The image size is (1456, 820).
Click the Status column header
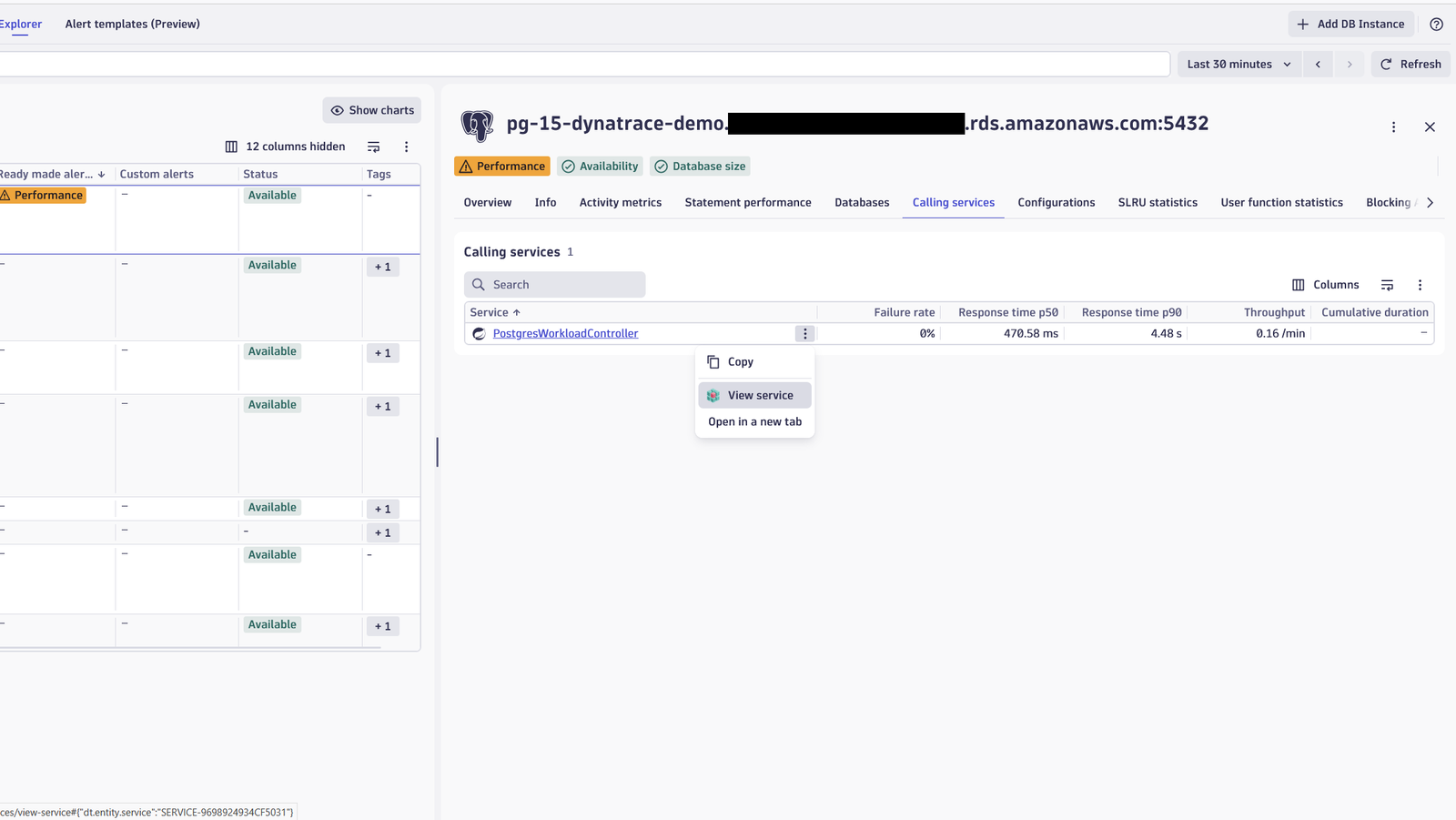click(260, 174)
